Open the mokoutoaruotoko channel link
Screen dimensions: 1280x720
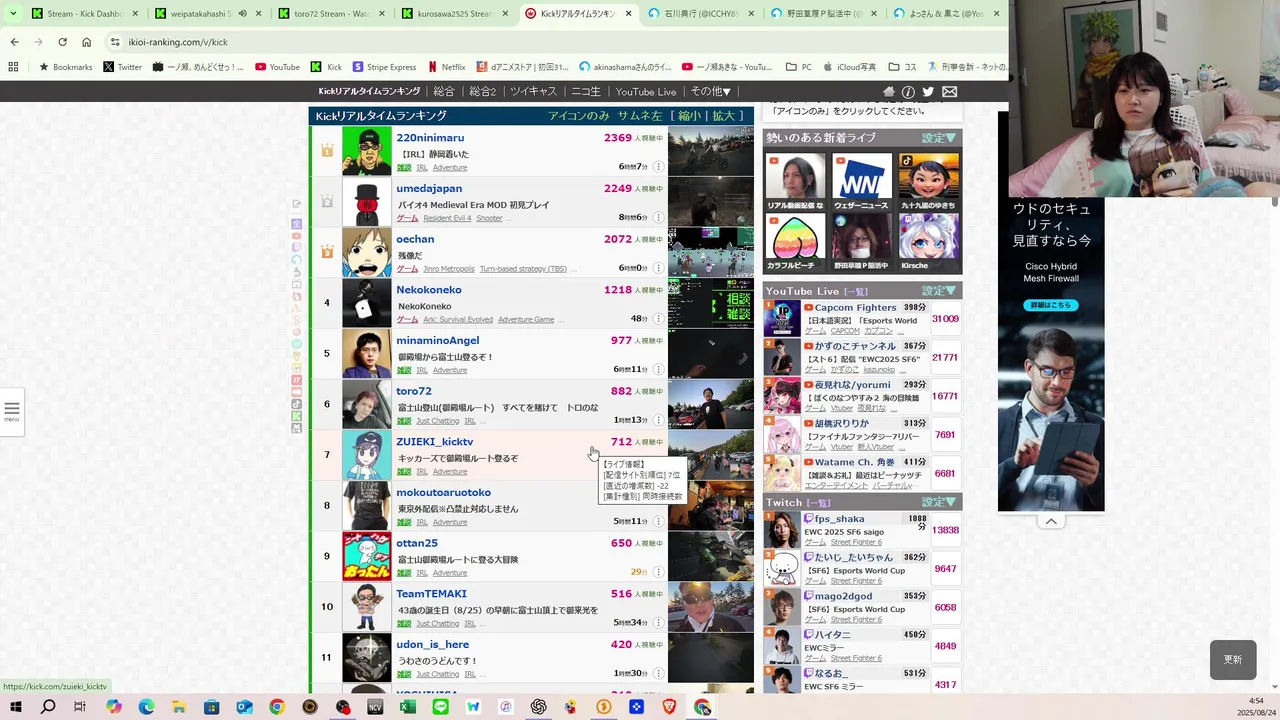[443, 492]
